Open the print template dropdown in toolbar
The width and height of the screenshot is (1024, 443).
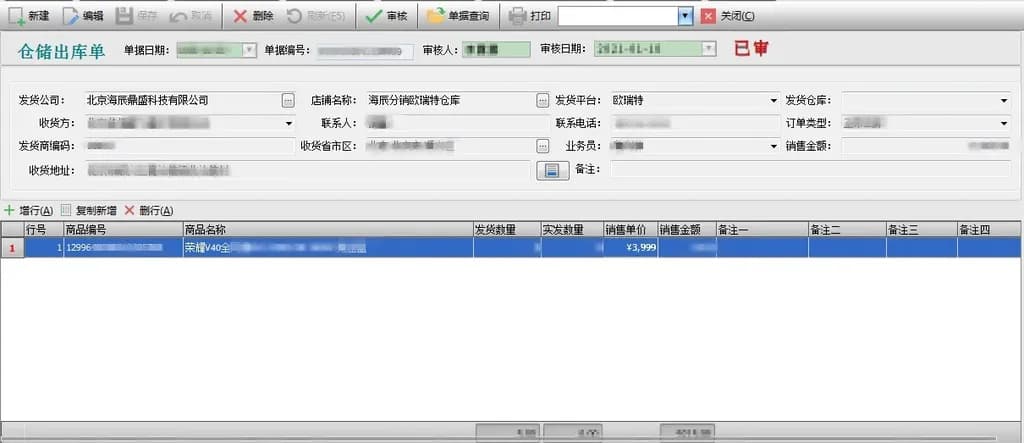(685, 16)
